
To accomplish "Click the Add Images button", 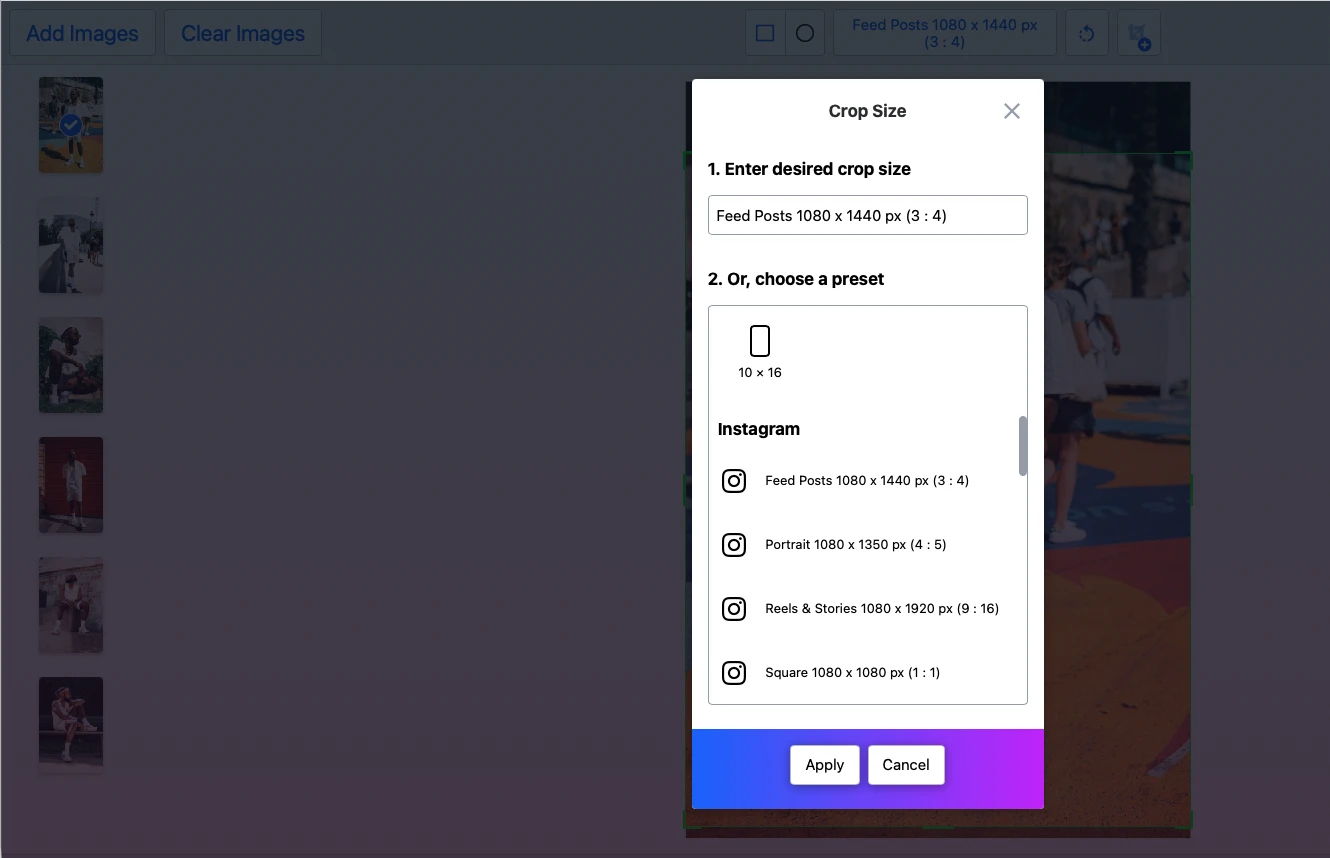I will tap(82, 33).
